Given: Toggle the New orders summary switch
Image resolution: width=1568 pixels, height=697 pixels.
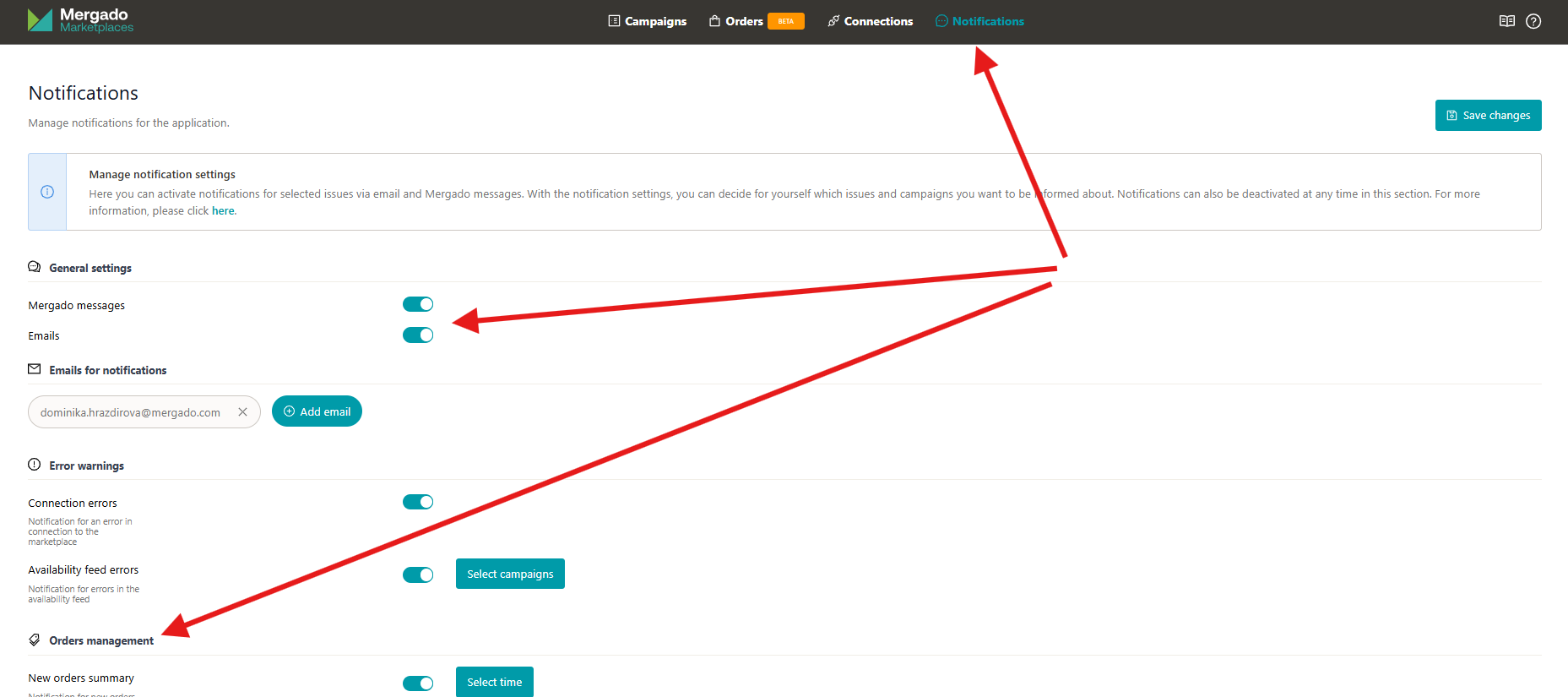Looking at the screenshot, I should point(418,683).
